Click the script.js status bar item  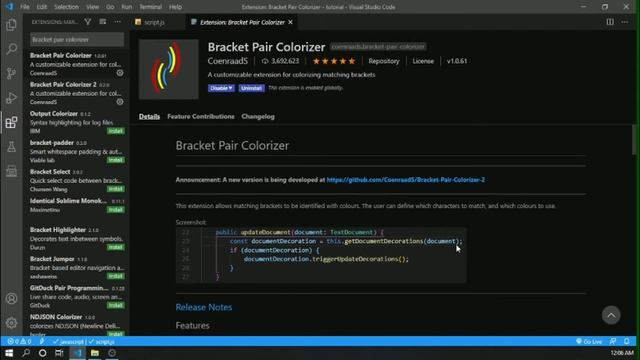[102, 342]
